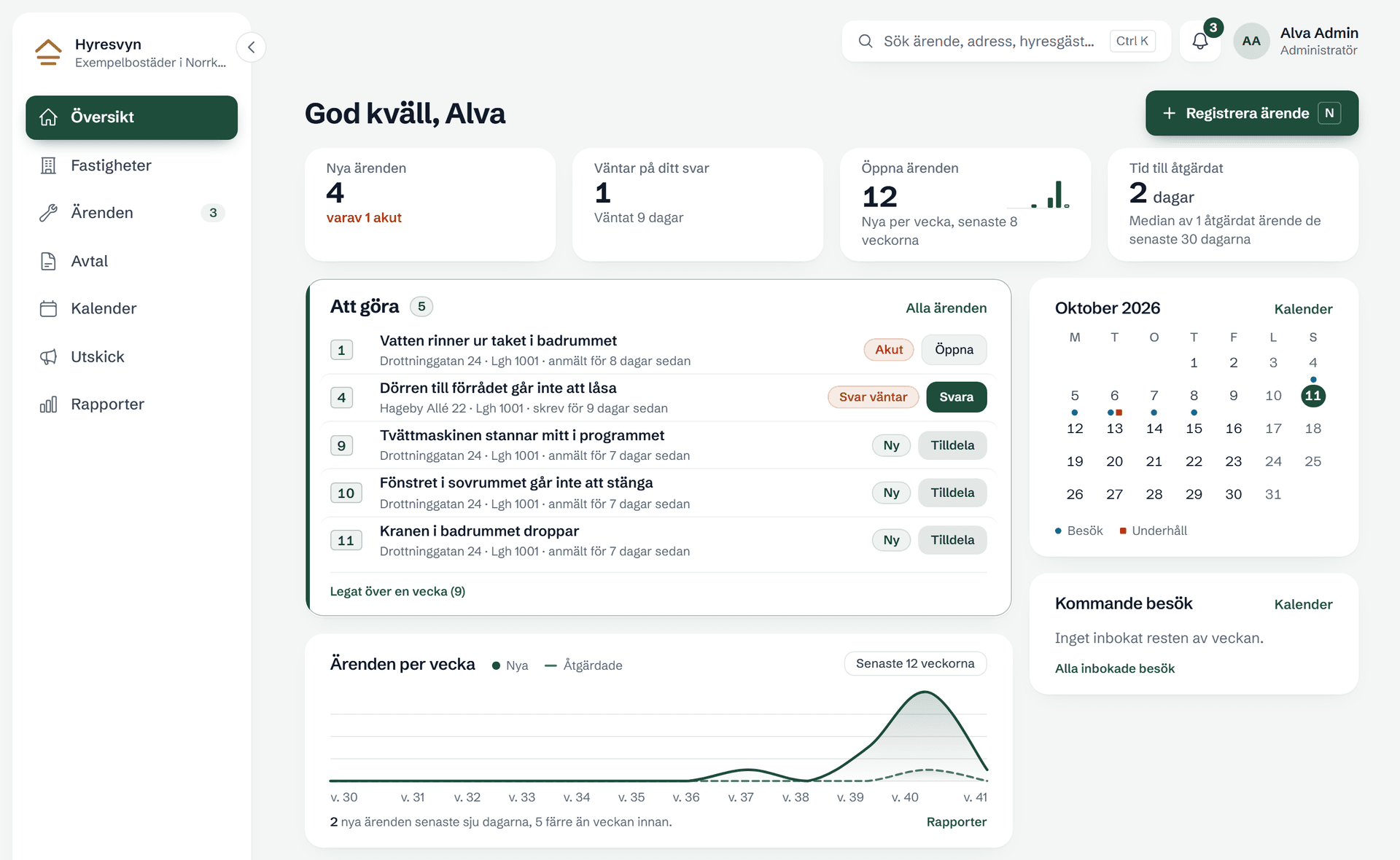Click the Fastigheter building icon
The height and width of the screenshot is (860, 1400).
(x=48, y=165)
